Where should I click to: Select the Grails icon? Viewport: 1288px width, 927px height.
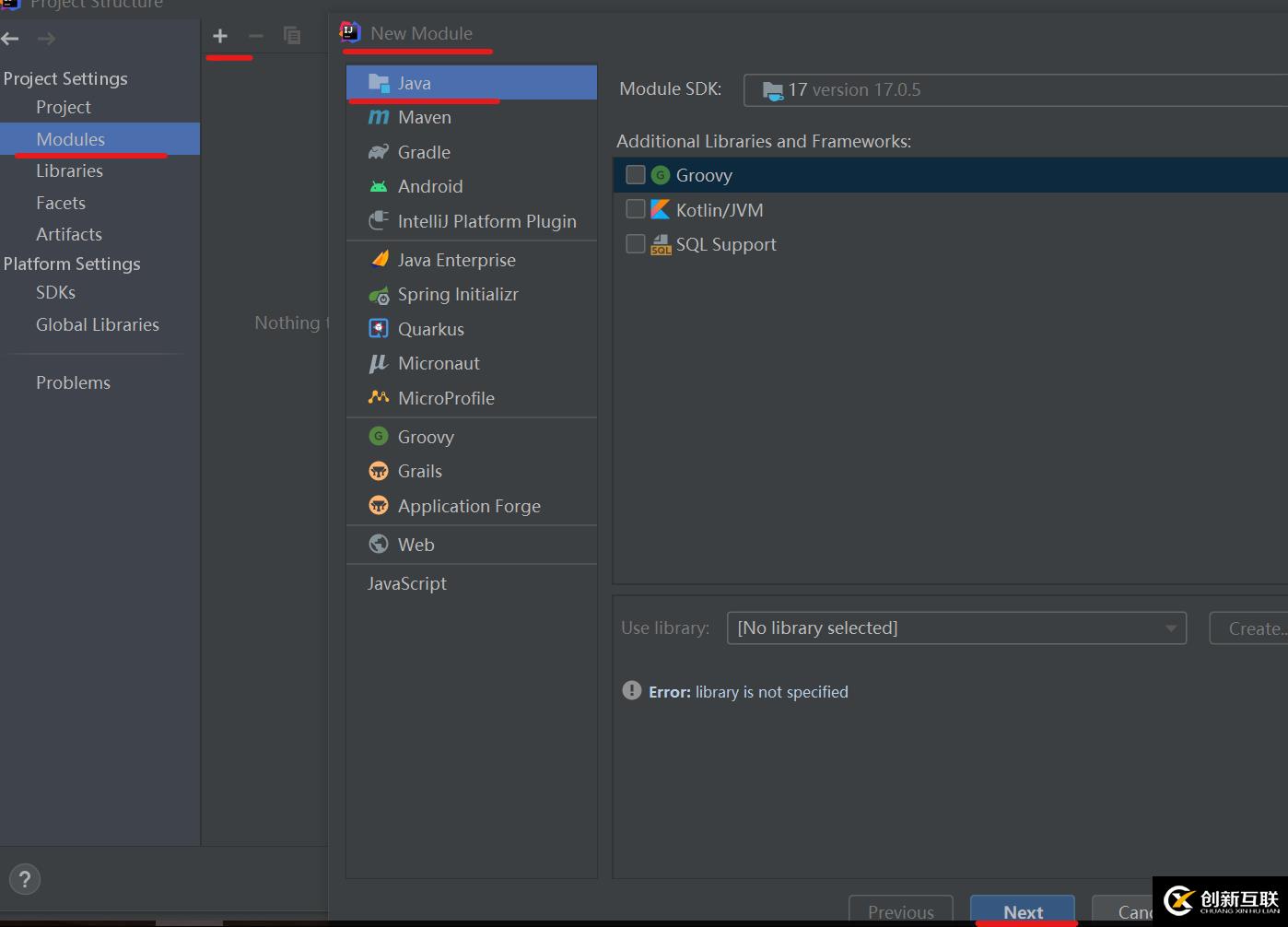coord(379,471)
